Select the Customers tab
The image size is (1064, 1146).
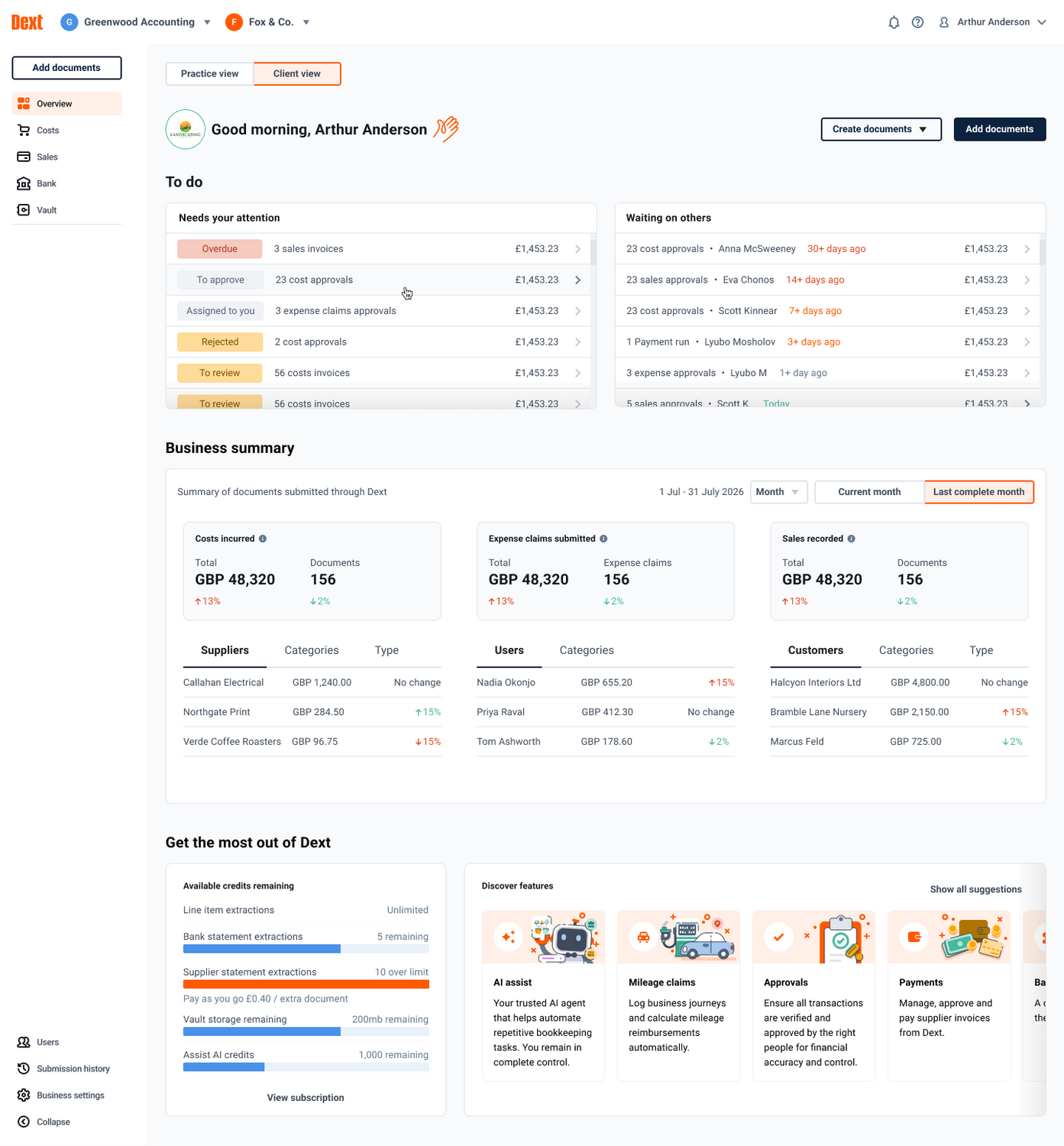[x=816, y=650]
